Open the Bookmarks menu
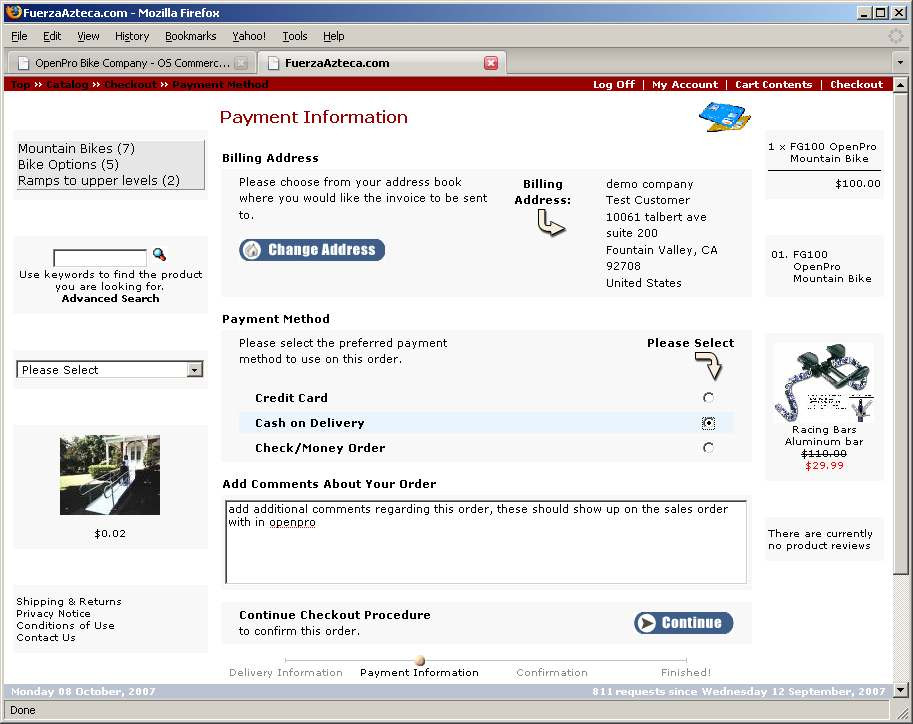This screenshot has width=913, height=724. click(x=190, y=36)
